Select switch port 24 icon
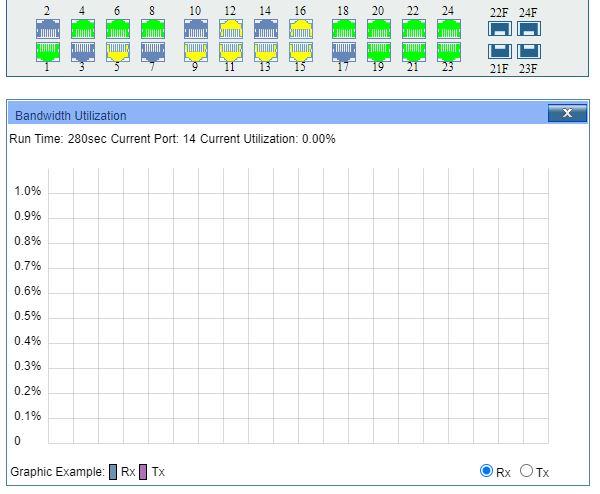 coord(449,29)
